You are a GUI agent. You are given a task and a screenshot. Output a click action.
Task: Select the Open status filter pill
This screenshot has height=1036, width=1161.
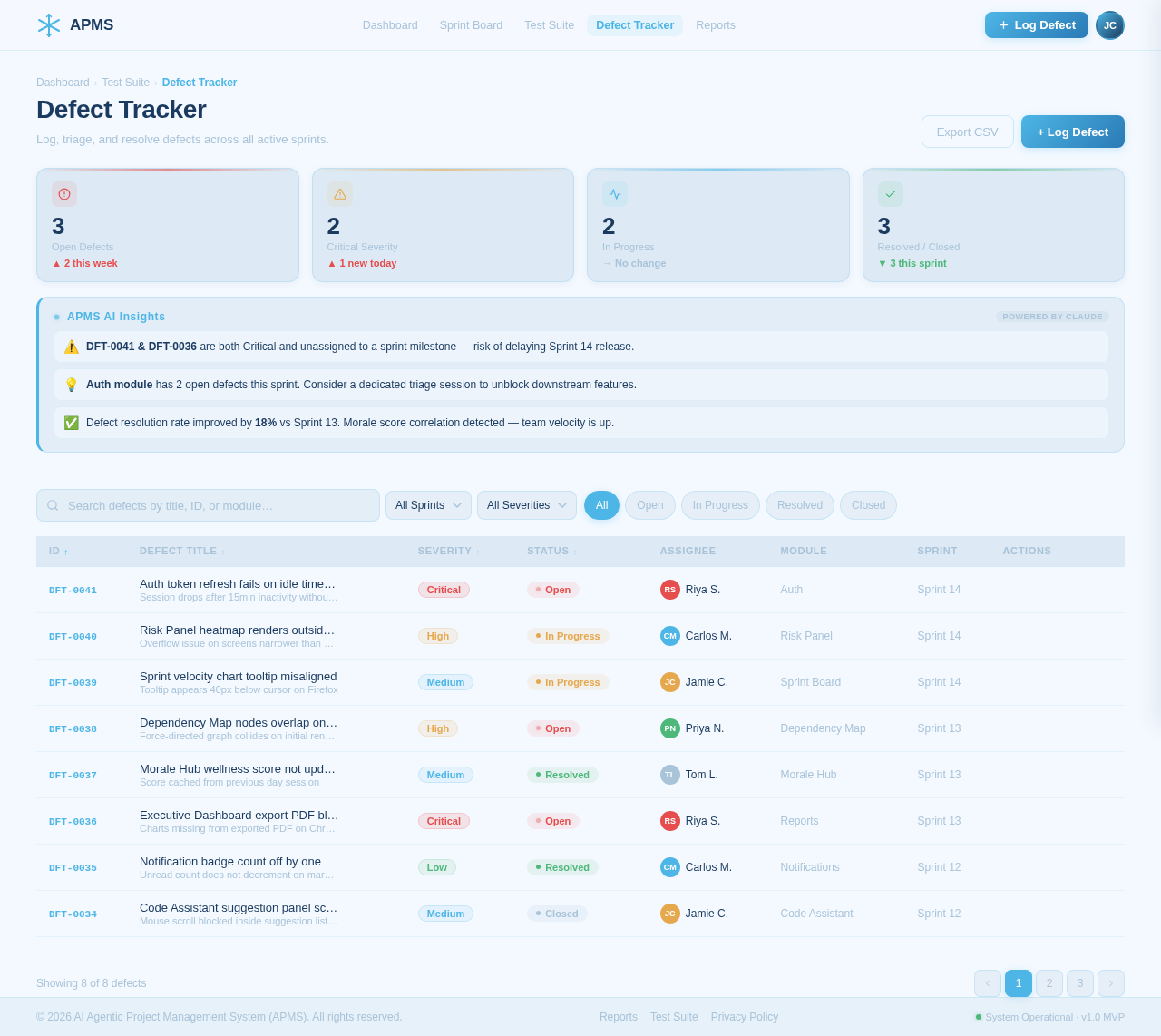(x=649, y=505)
